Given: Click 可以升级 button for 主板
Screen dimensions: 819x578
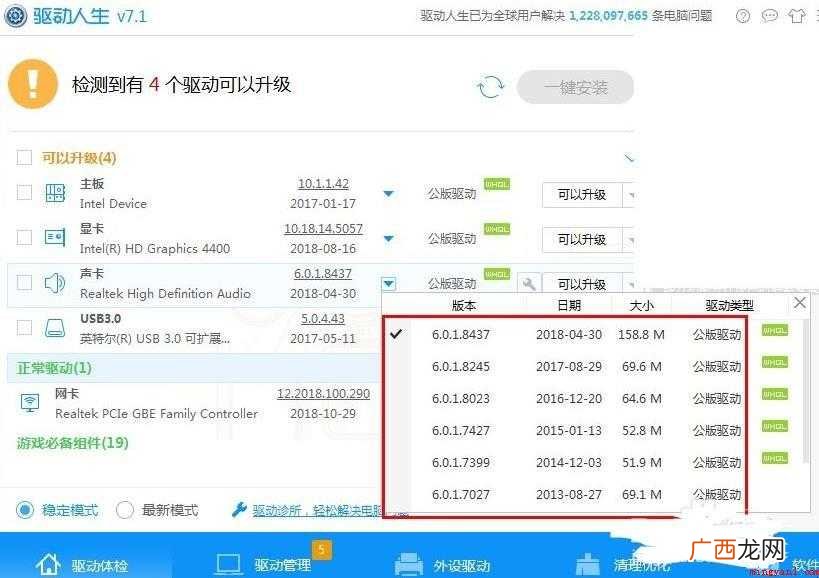Looking at the screenshot, I should coord(582,195).
